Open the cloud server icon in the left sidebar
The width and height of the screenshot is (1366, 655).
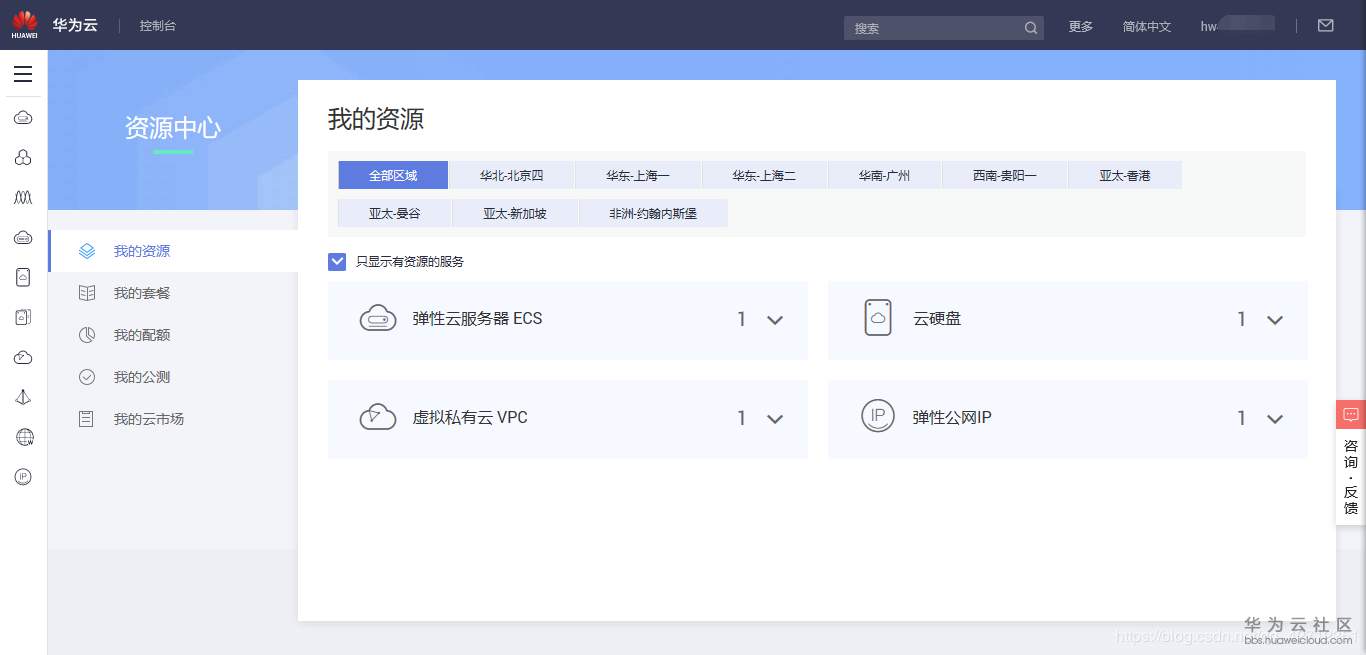click(23, 118)
